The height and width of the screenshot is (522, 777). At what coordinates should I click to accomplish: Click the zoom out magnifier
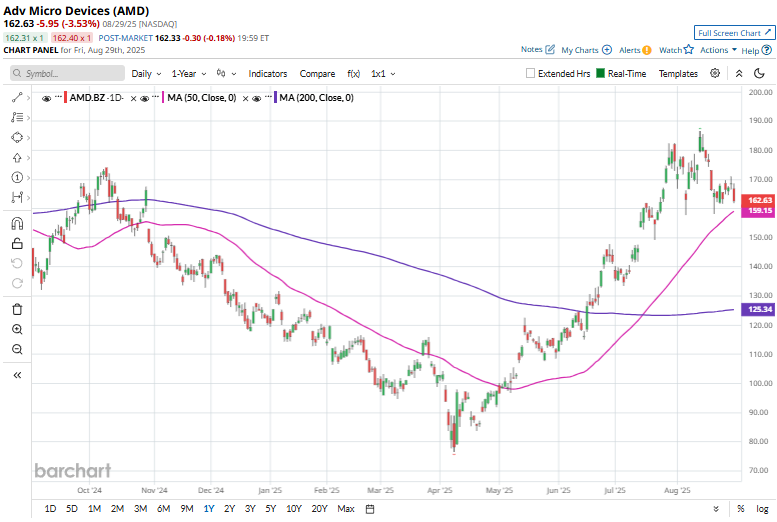pyautogui.click(x=17, y=349)
